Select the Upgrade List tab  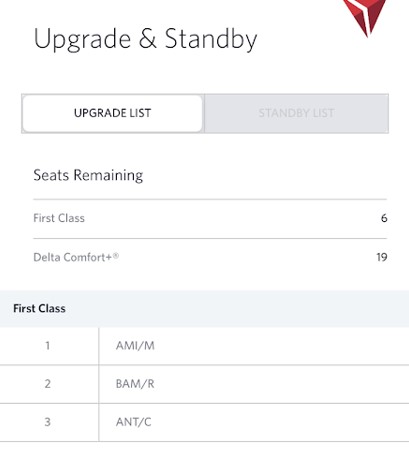[x=113, y=113]
